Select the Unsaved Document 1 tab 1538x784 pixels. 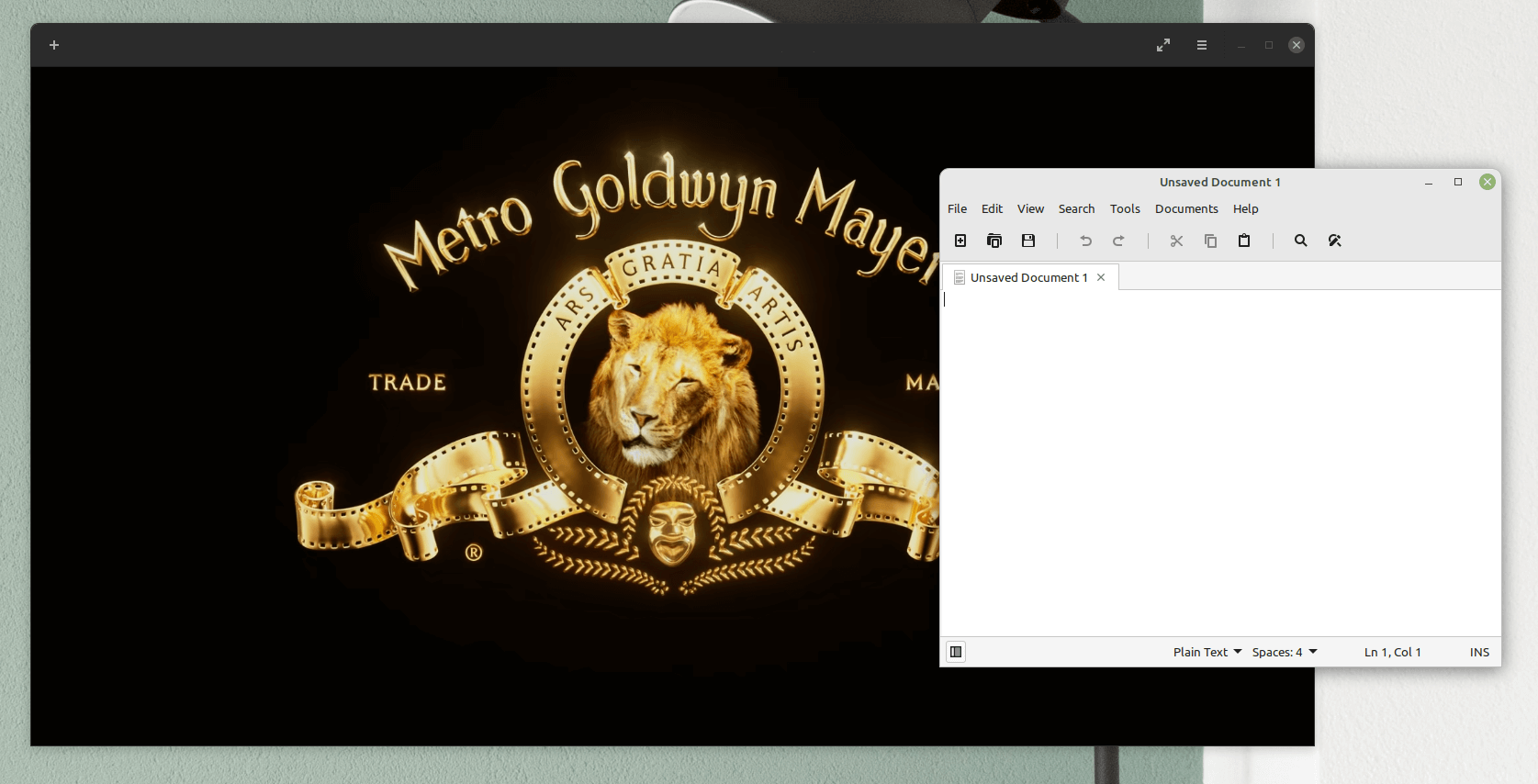(1028, 277)
